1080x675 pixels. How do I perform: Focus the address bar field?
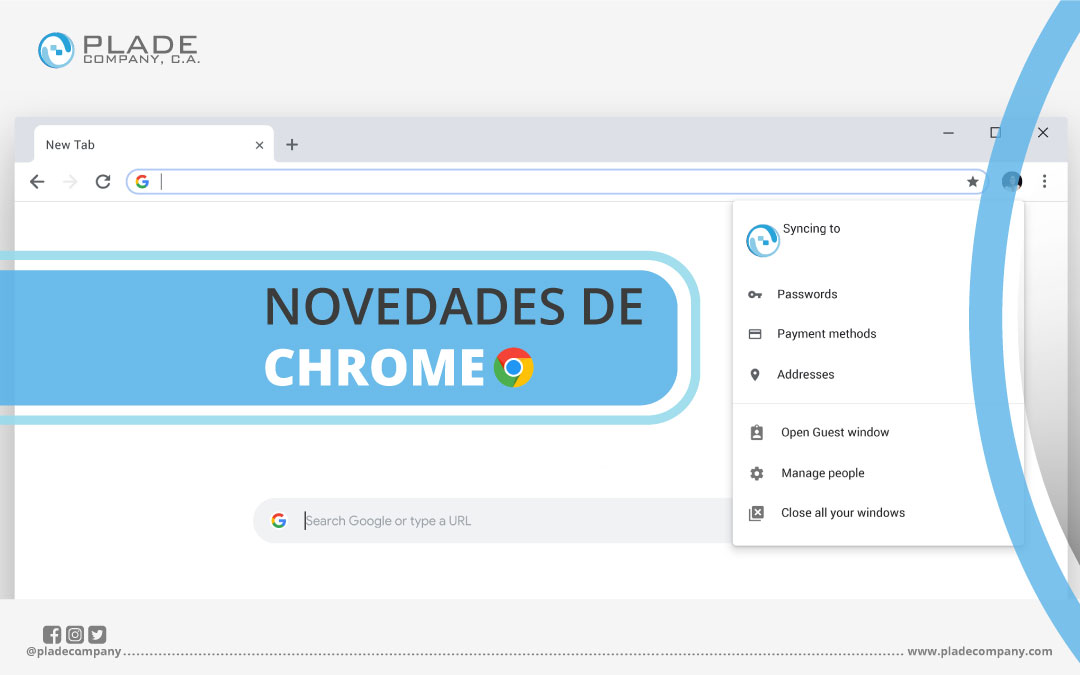point(557,182)
